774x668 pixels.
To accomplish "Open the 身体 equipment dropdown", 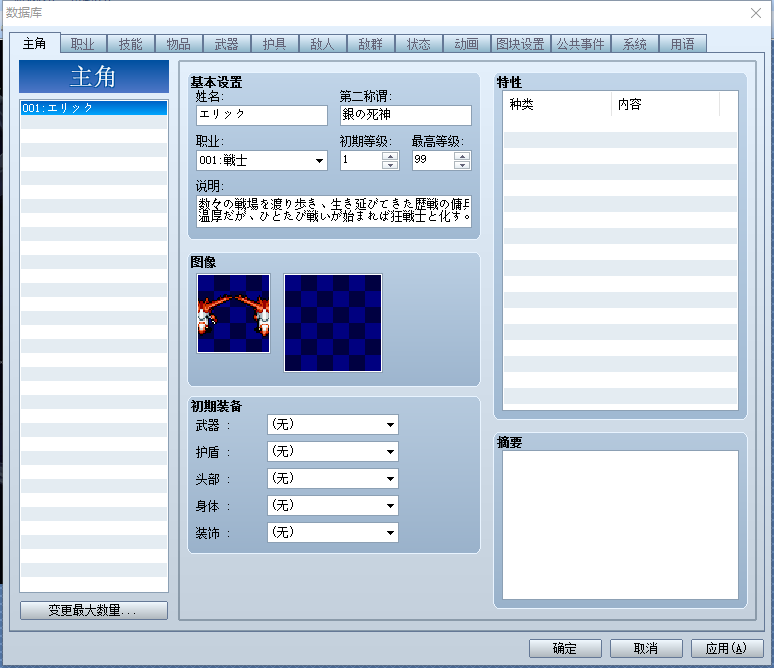I will coord(333,506).
